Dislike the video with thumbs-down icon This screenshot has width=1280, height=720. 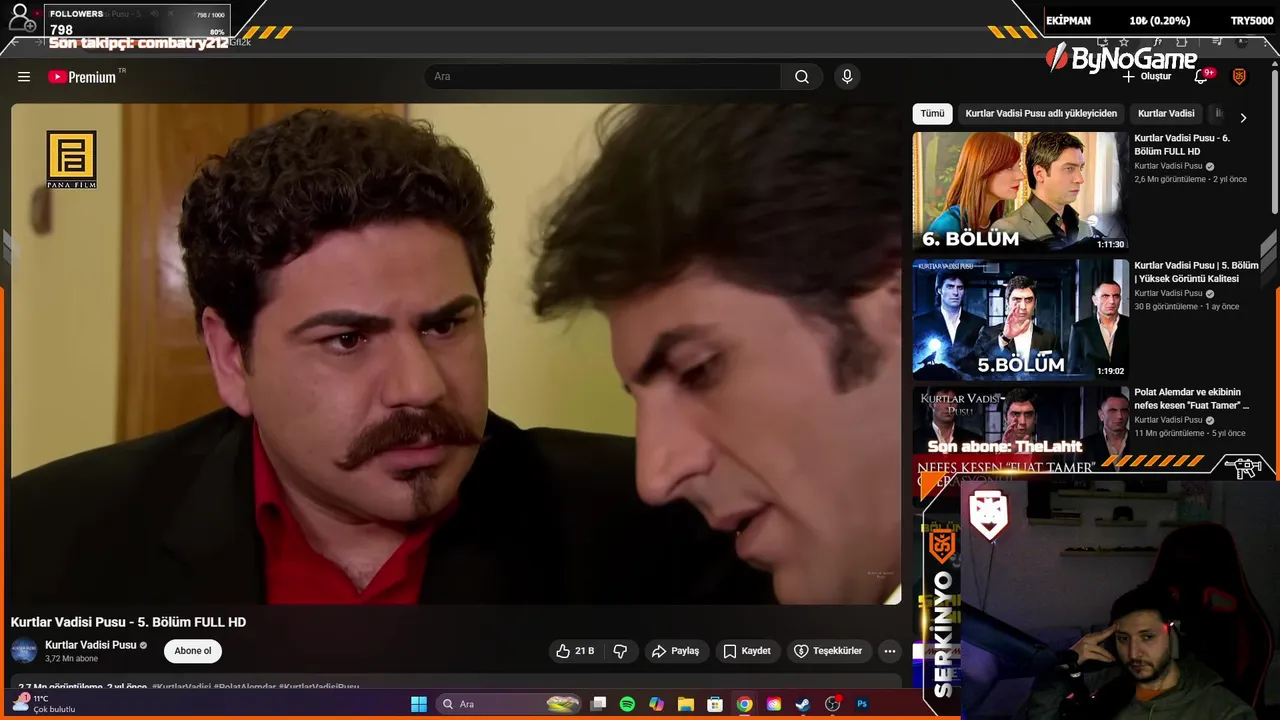(620, 651)
